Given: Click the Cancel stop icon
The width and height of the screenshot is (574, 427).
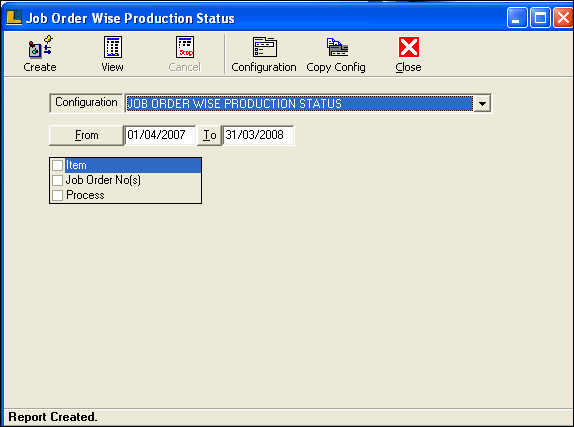Looking at the screenshot, I should pyautogui.click(x=185, y=47).
